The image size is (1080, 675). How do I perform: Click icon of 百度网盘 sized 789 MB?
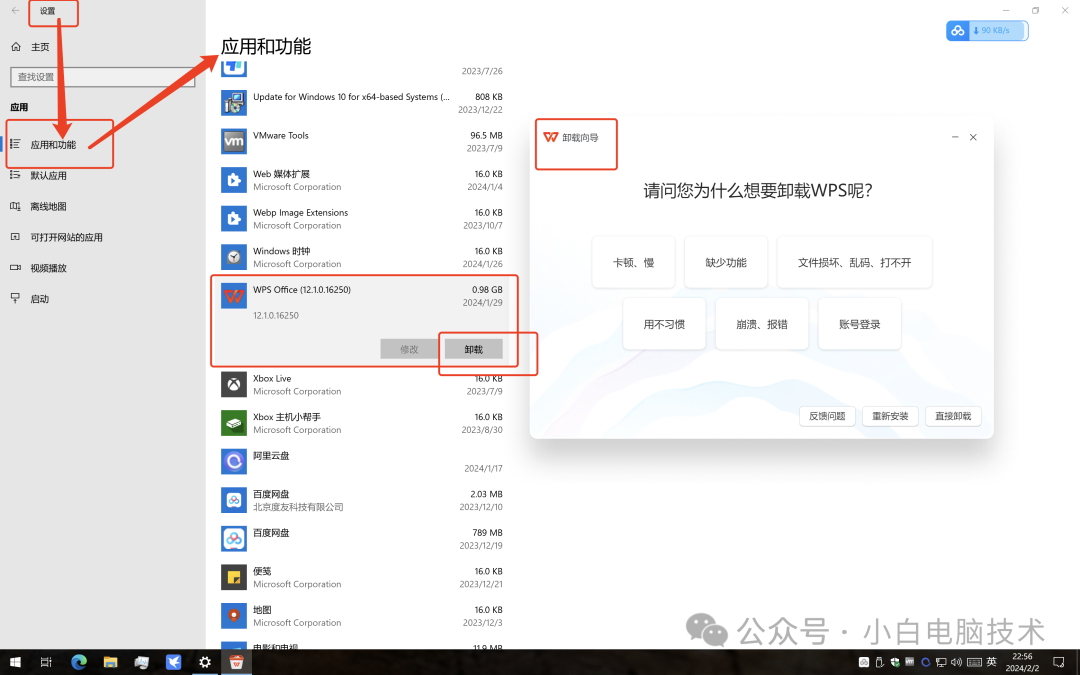click(234, 539)
